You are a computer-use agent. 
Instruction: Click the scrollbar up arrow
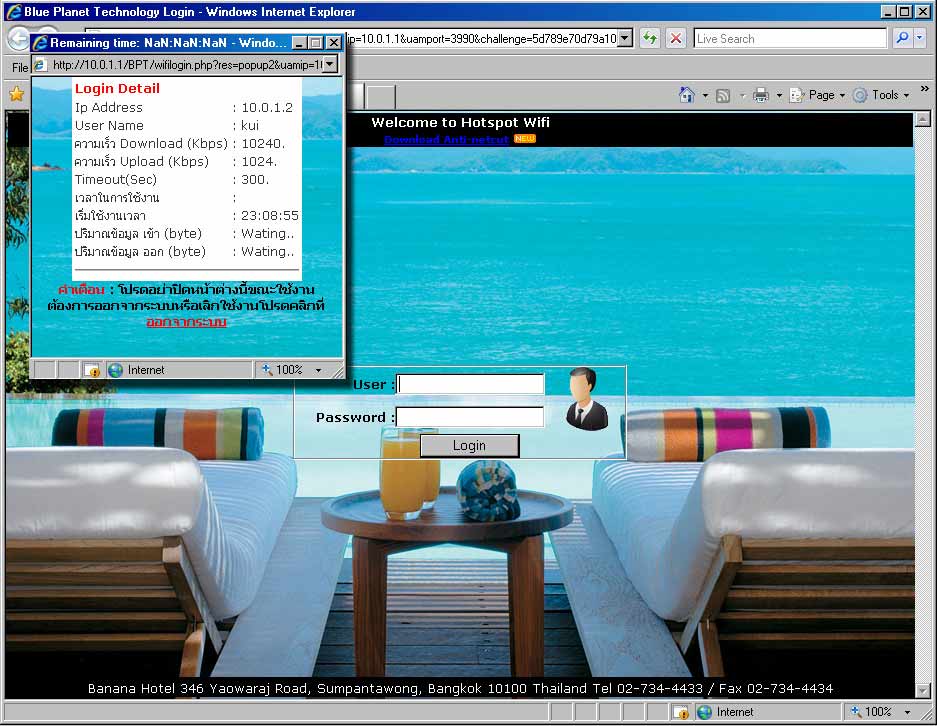[x=923, y=119]
